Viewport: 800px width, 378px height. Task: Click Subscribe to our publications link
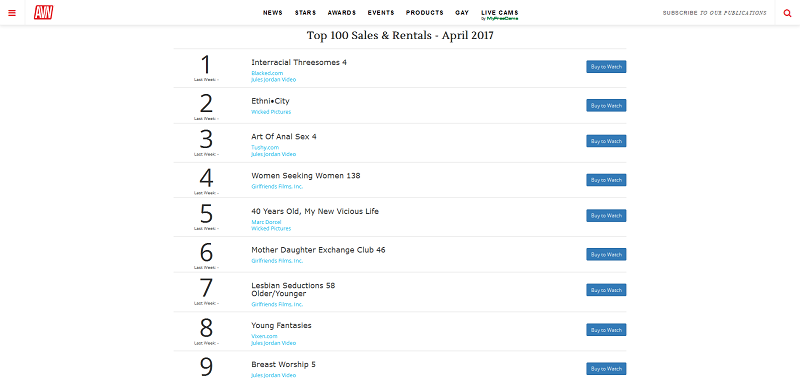coord(714,13)
